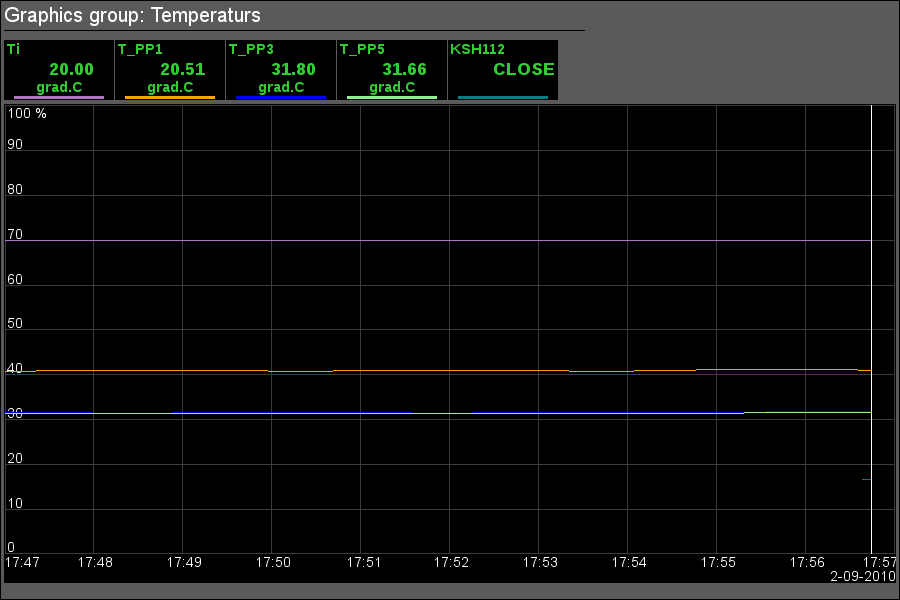Viewport: 900px width, 600px height.
Task: Click the T_PP5 reading 31.66
Action: [404, 69]
